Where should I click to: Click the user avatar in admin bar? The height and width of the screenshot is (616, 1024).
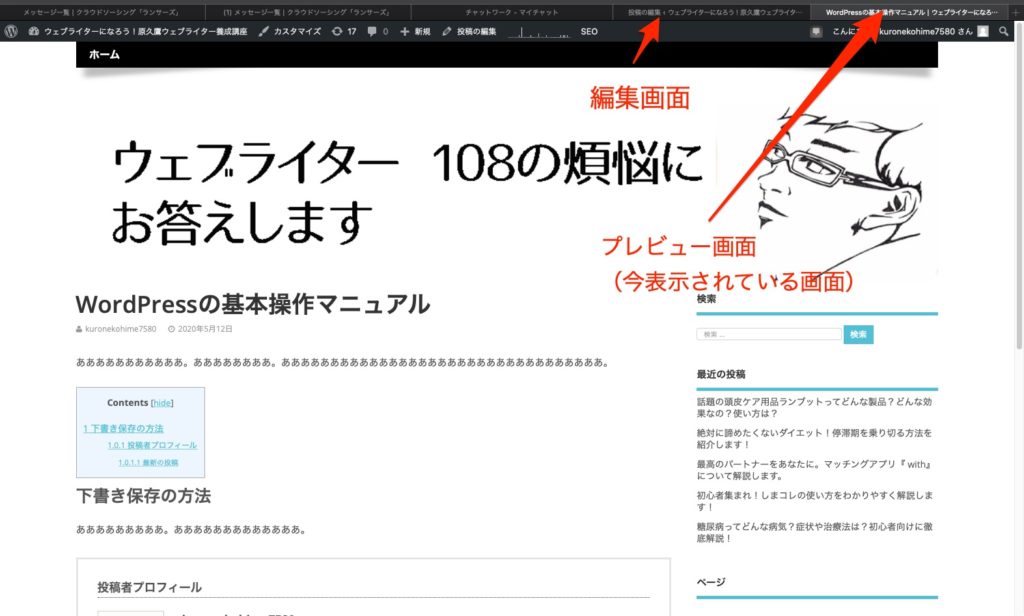(983, 31)
